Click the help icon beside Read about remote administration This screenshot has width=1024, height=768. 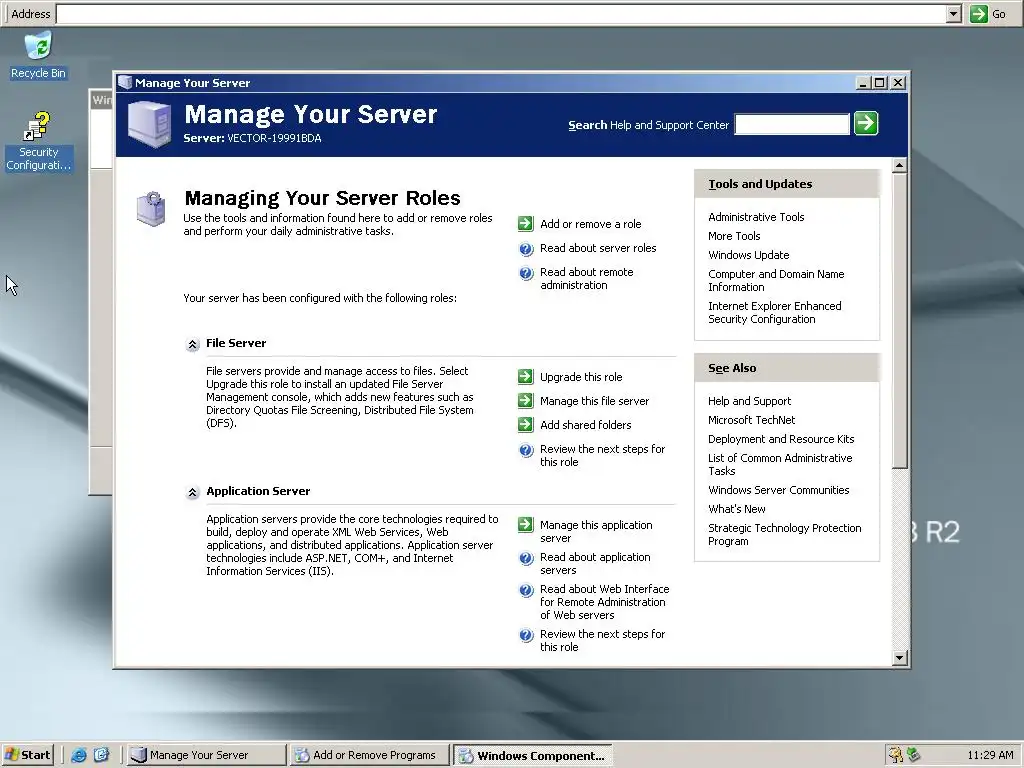(x=526, y=273)
